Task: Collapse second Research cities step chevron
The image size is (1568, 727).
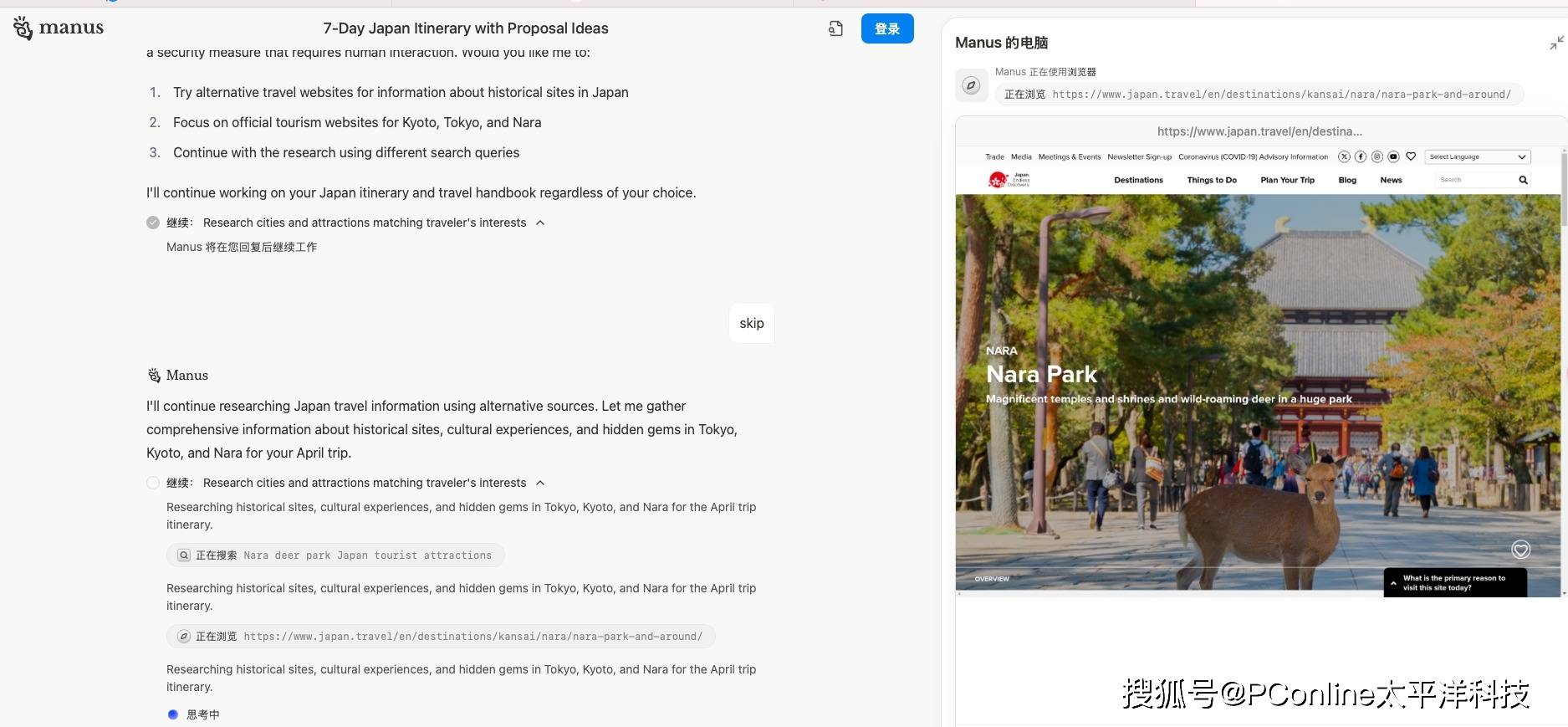Action: (x=540, y=483)
